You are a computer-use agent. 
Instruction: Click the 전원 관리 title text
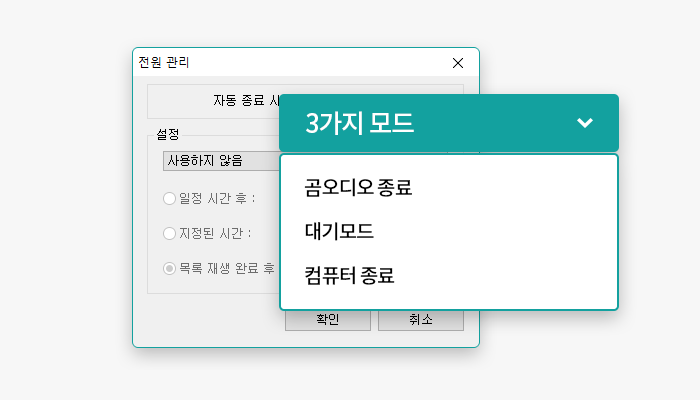[164, 62]
